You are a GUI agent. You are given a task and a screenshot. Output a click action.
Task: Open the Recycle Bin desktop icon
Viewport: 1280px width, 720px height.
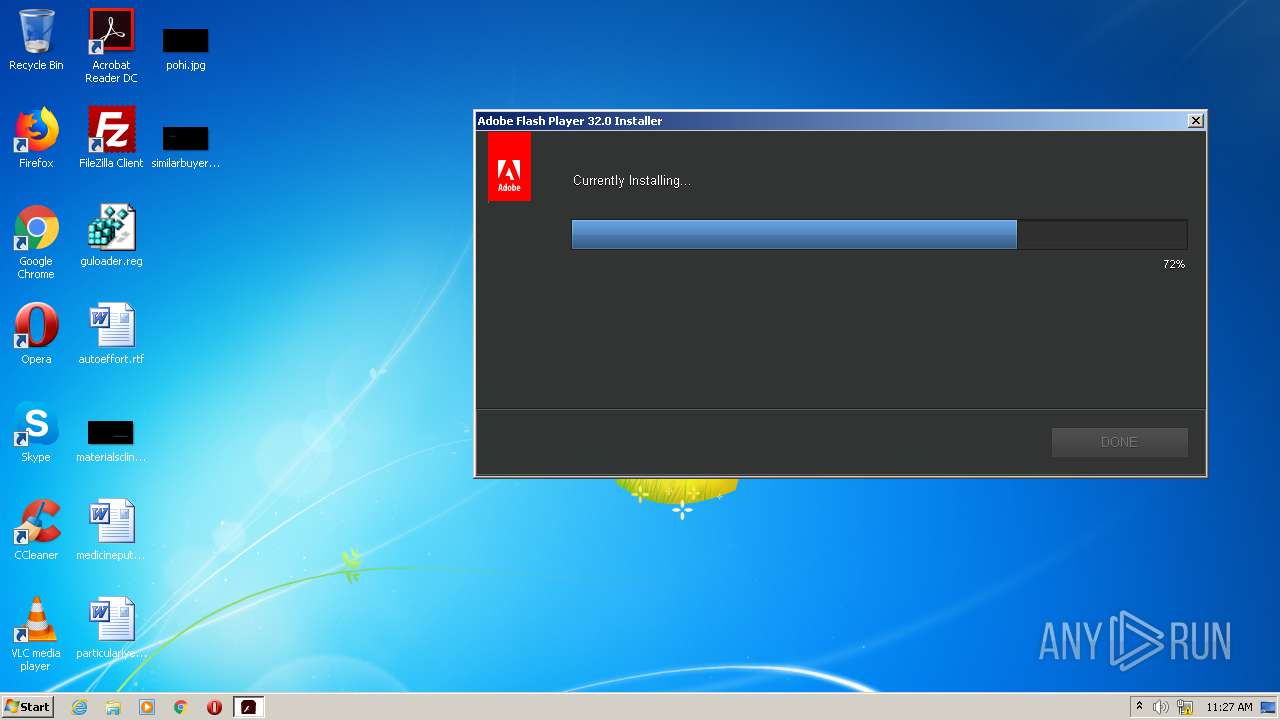(36, 40)
